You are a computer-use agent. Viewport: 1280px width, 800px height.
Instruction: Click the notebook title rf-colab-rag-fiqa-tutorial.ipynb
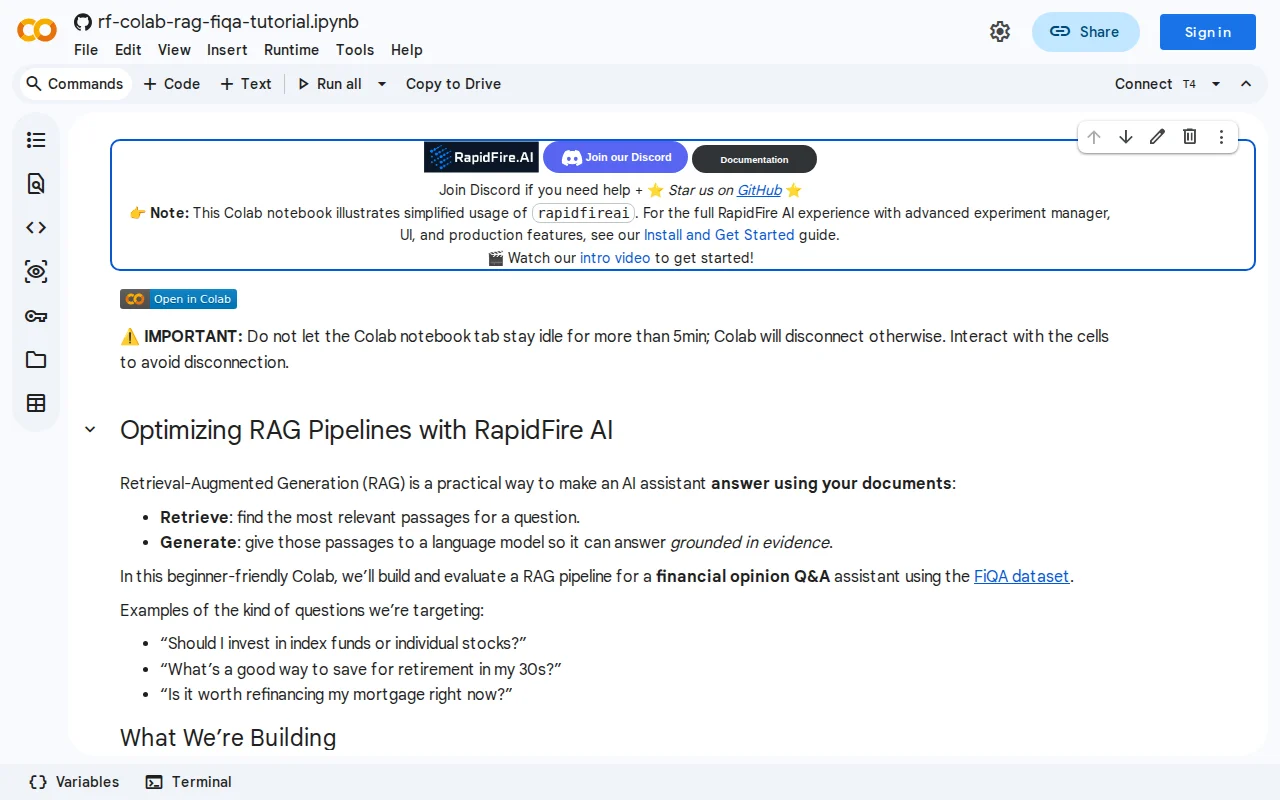(x=228, y=21)
